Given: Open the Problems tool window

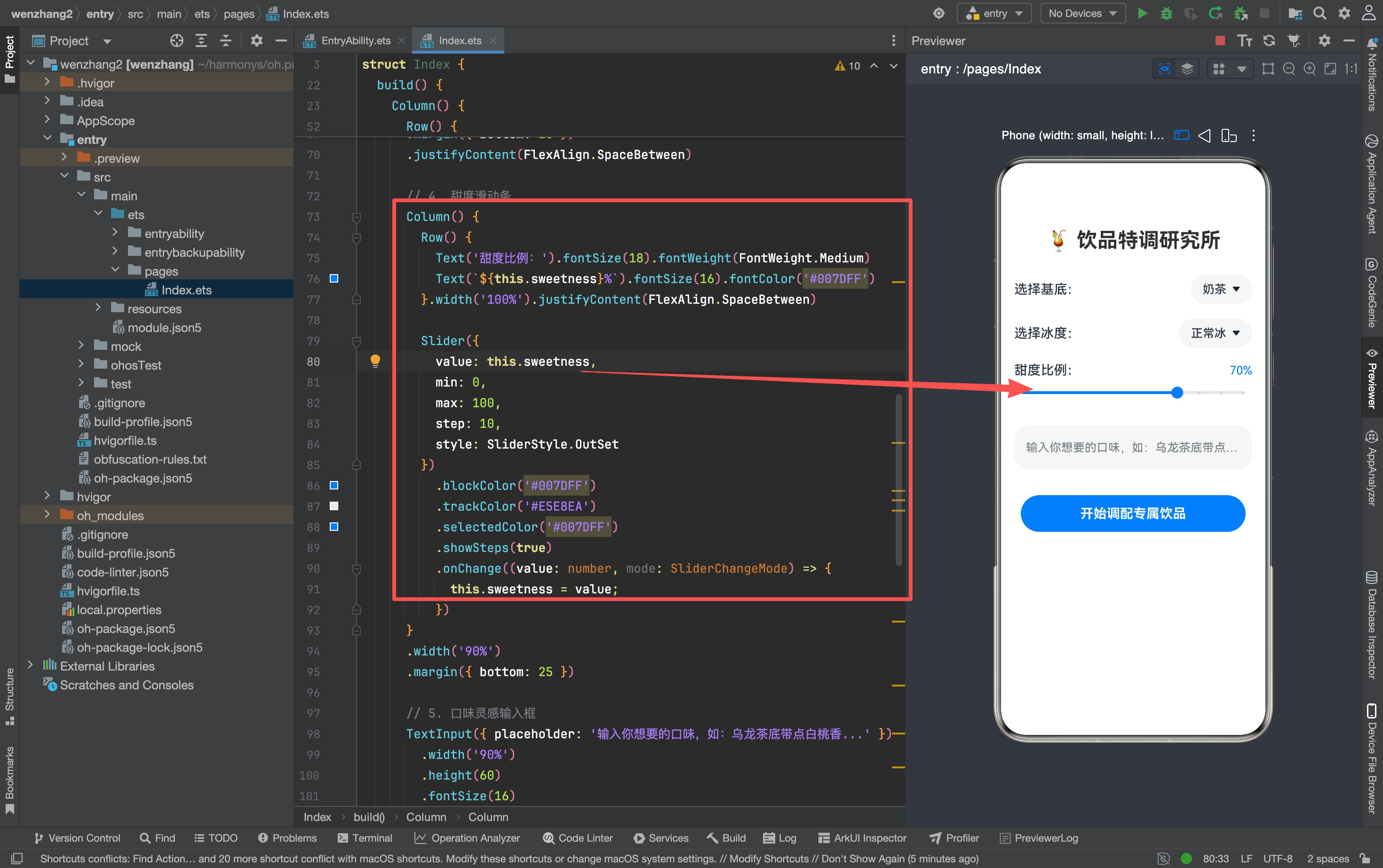Looking at the screenshot, I should tap(286, 837).
